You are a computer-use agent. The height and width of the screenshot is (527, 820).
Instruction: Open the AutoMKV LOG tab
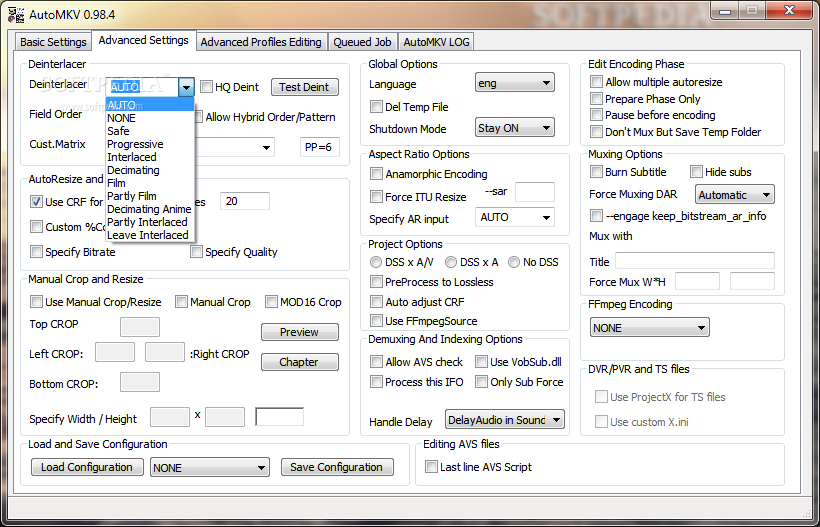(x=437, y=42)
